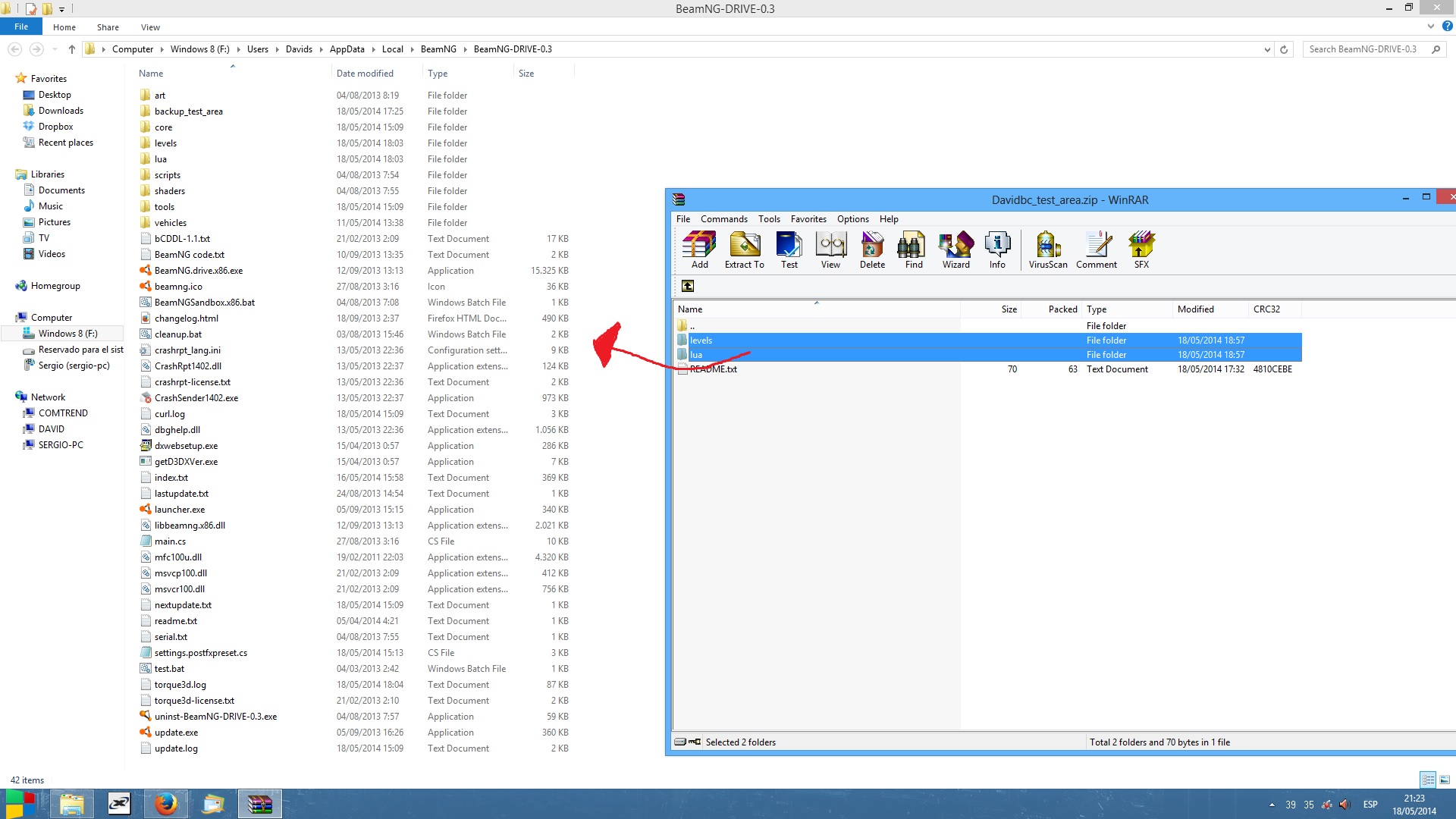Image resolution: width=1456 pixels, height=819 pixels.
Task: Sort files by Date modified column
Action: 365,74
